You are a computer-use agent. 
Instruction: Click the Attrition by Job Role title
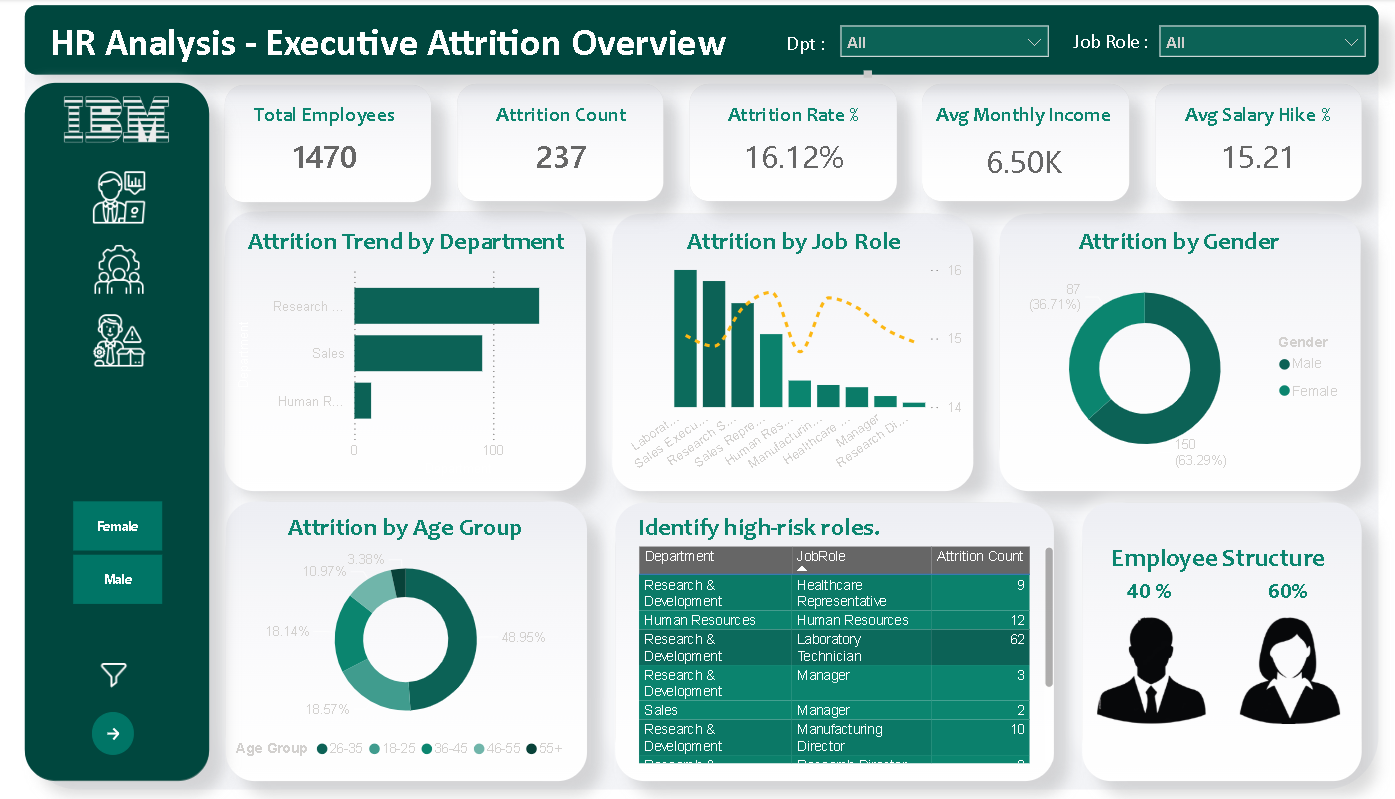[x=793, y=241]
